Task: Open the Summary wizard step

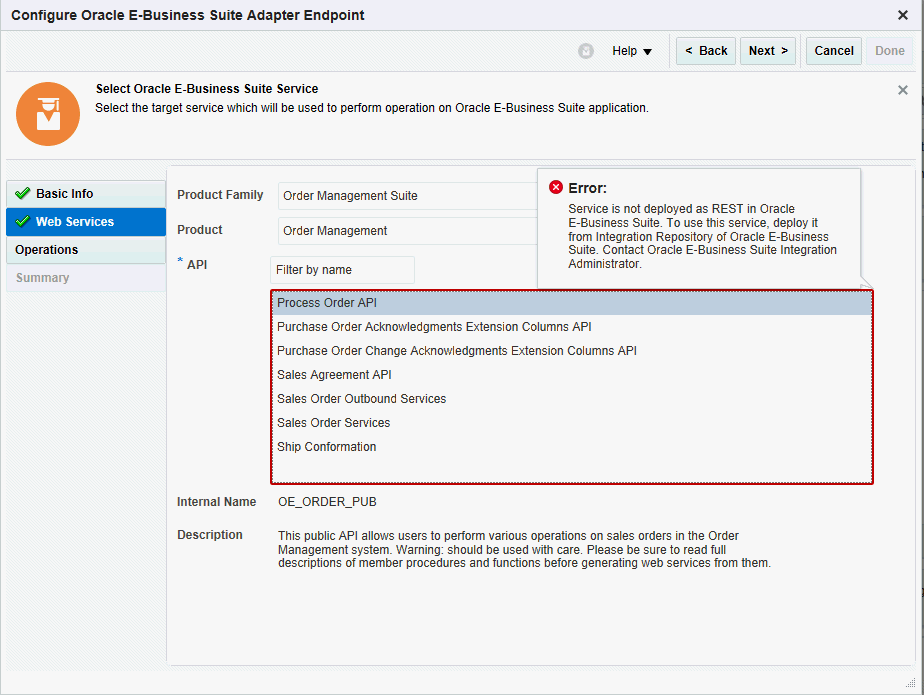Action: tap(86, 278)
